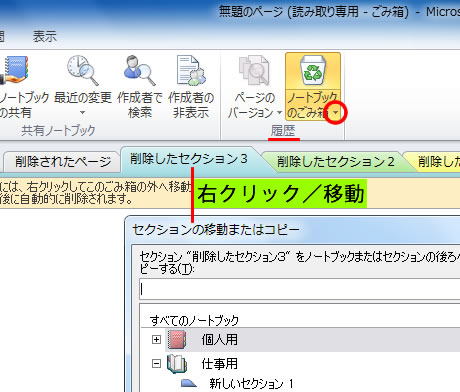Toggle Hide Authors (作成者の非表示) icon
The width and height of the screenshot is (460, 392).
(191, 70)
